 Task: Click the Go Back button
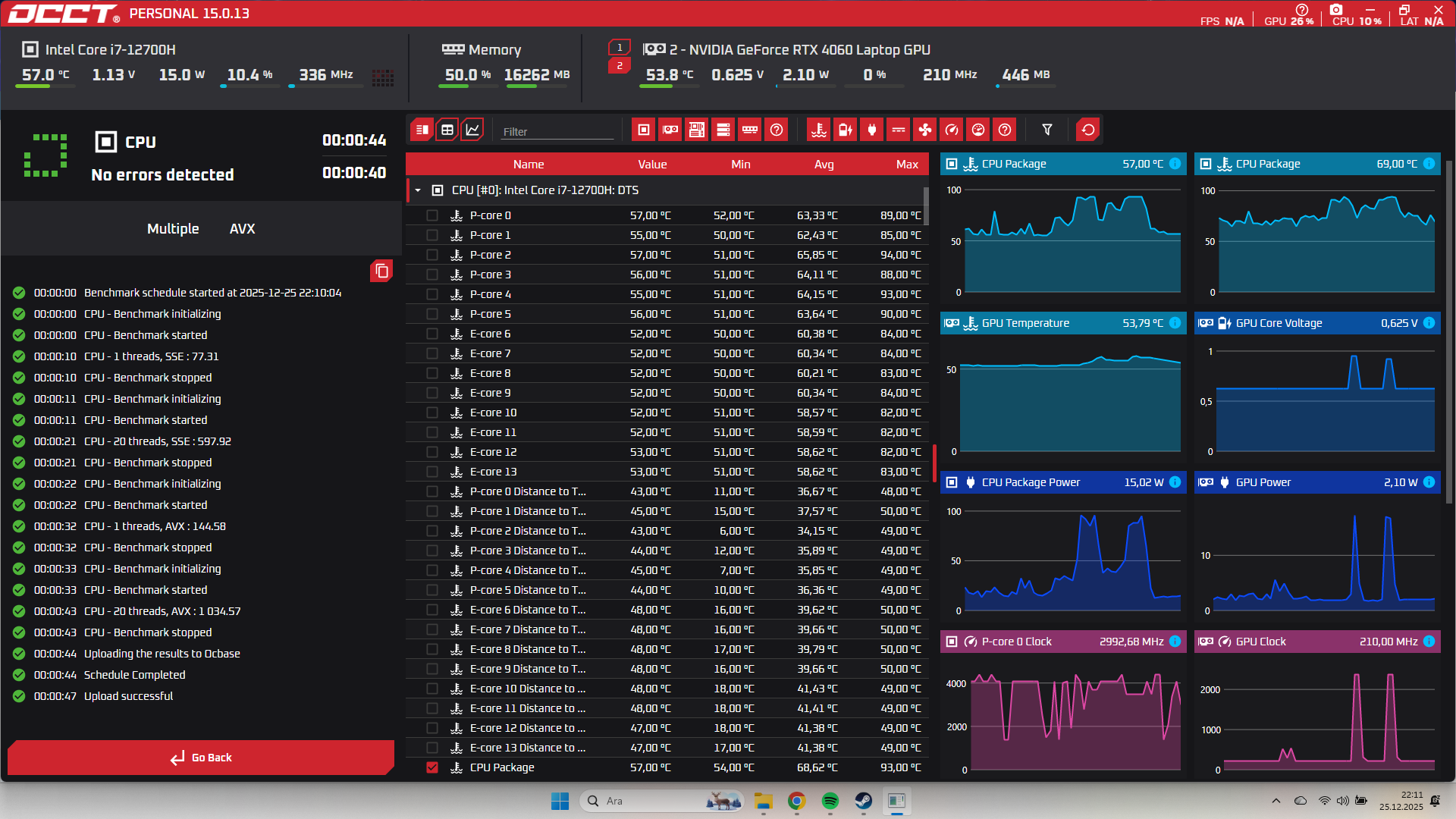pyautogui.click(x=201, y=758)
